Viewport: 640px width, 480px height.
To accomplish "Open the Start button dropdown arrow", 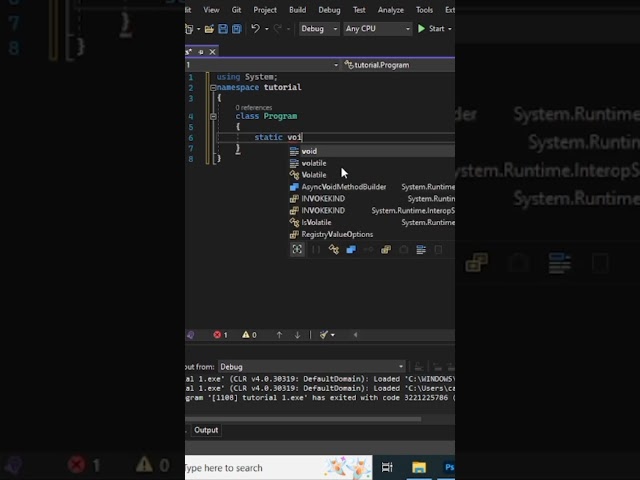I will [x=450, y=29].
